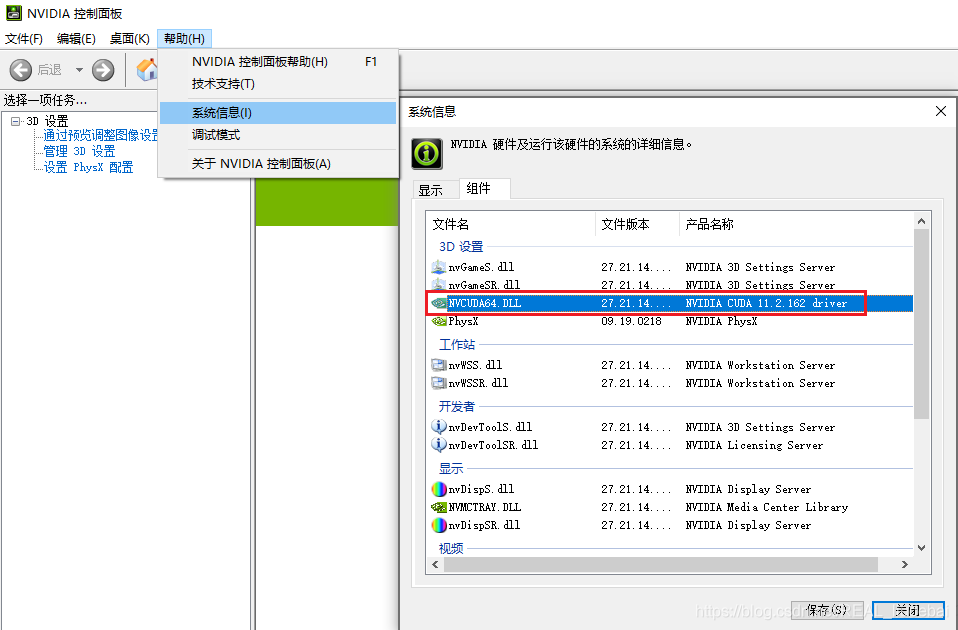958x630 pixels.
Task: Click the NVCUDA64.DLL icon
Action: click(x=439, y=303)
